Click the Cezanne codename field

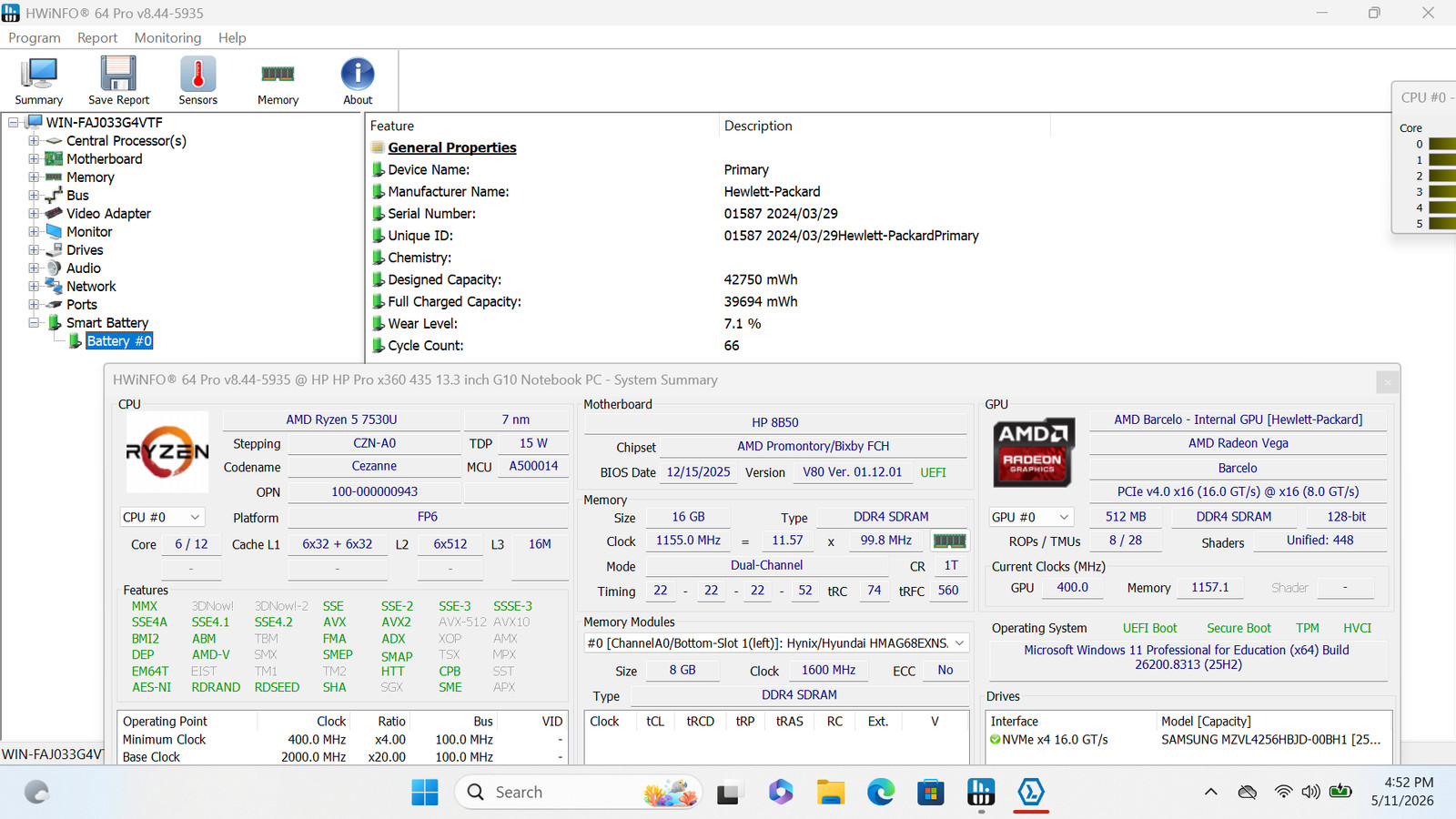coord(374,466)
